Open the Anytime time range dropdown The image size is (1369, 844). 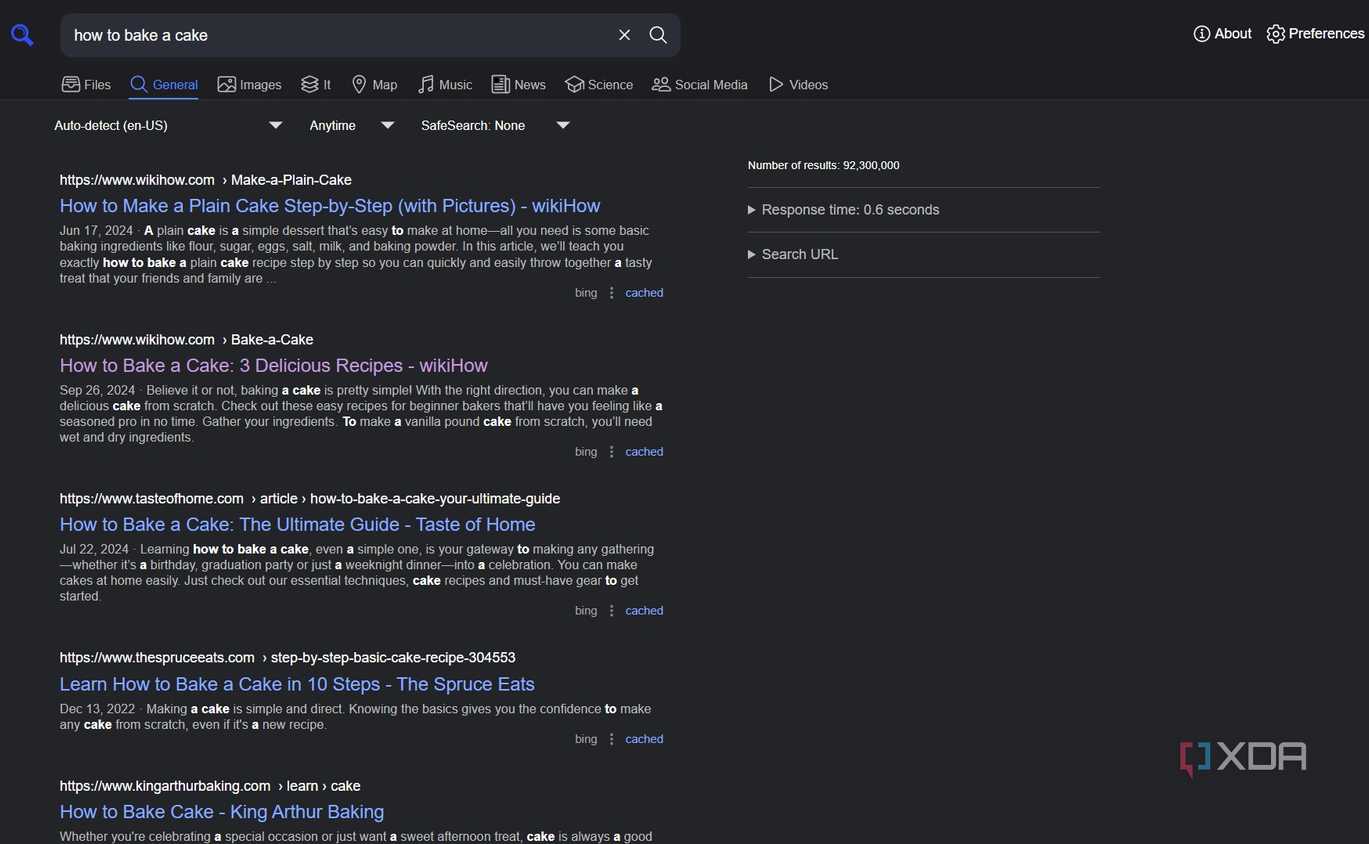click(351, 125)
